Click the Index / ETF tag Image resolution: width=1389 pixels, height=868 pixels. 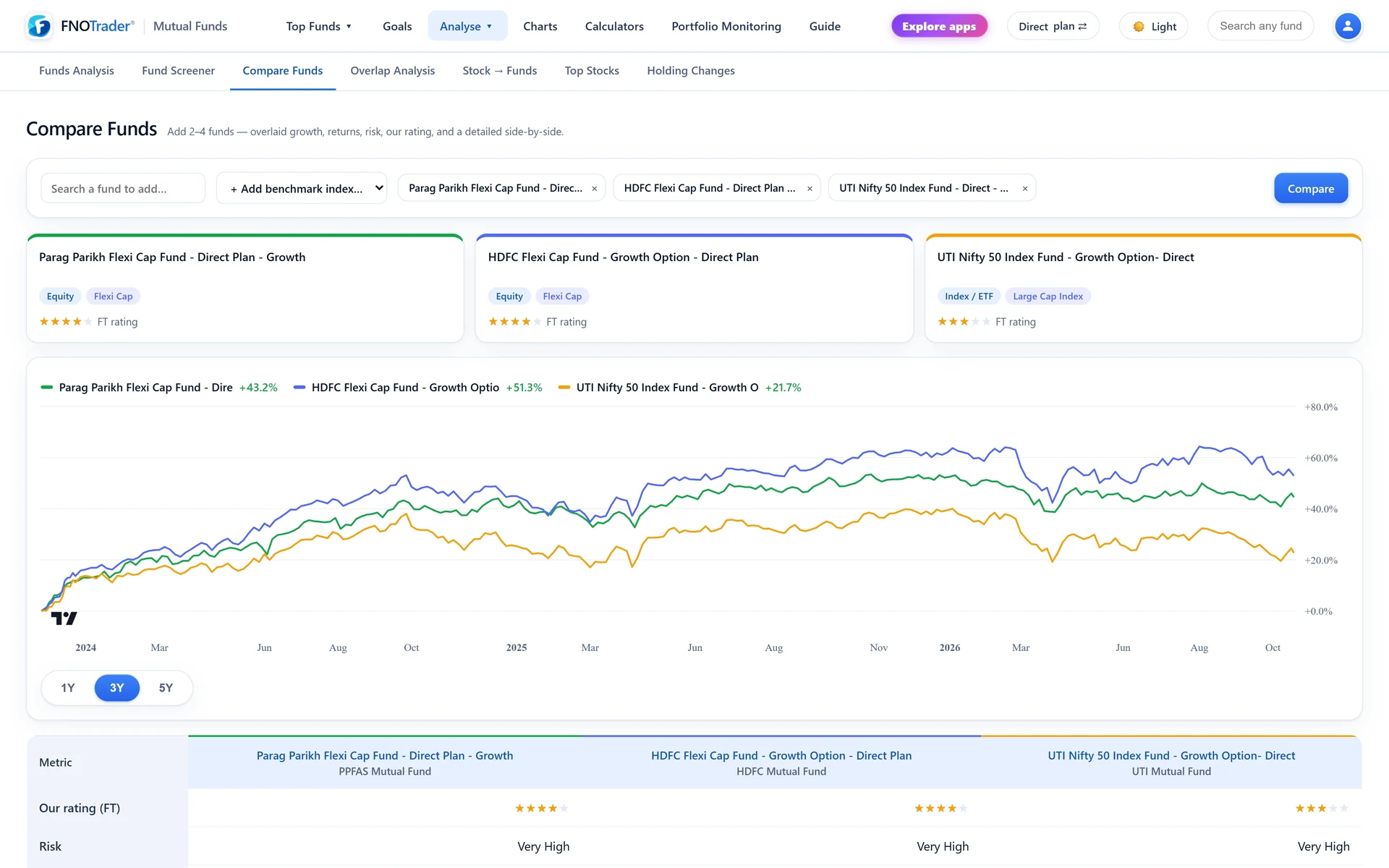click(x=969, y=296)
